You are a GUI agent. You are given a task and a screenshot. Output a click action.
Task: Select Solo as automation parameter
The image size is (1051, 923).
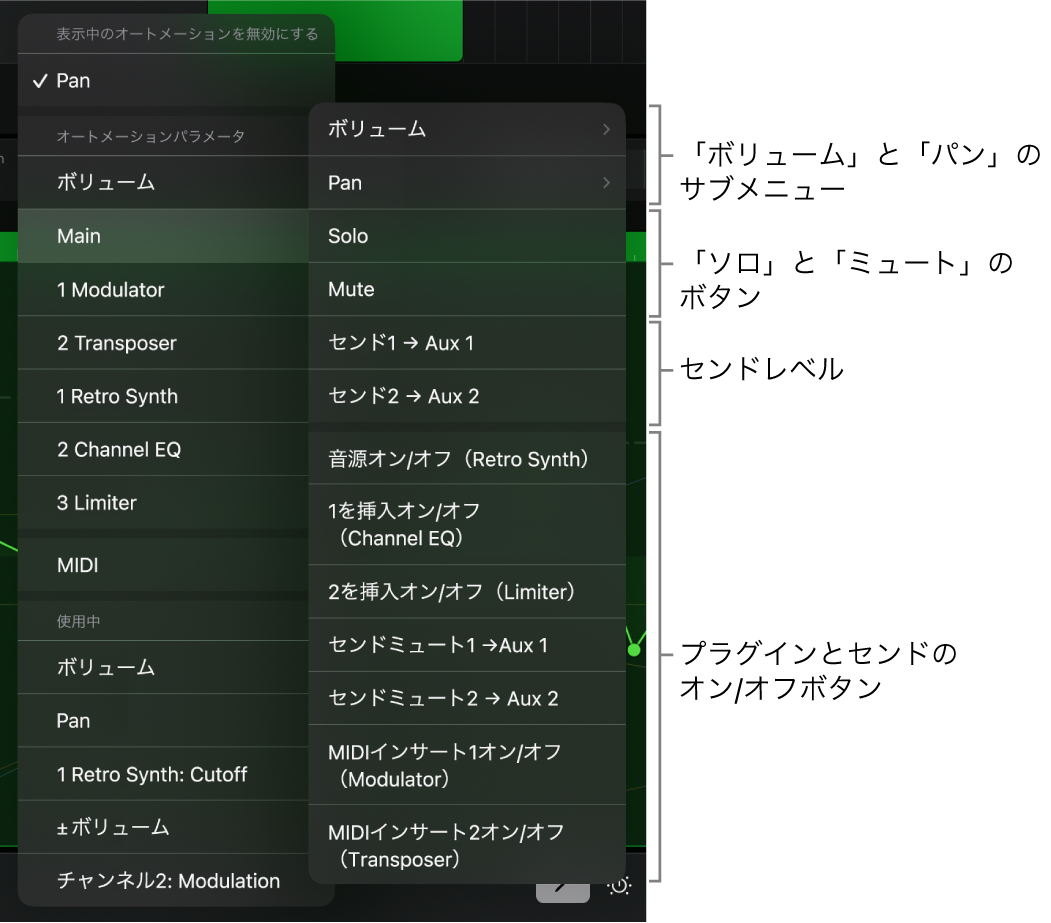(467, 236)
